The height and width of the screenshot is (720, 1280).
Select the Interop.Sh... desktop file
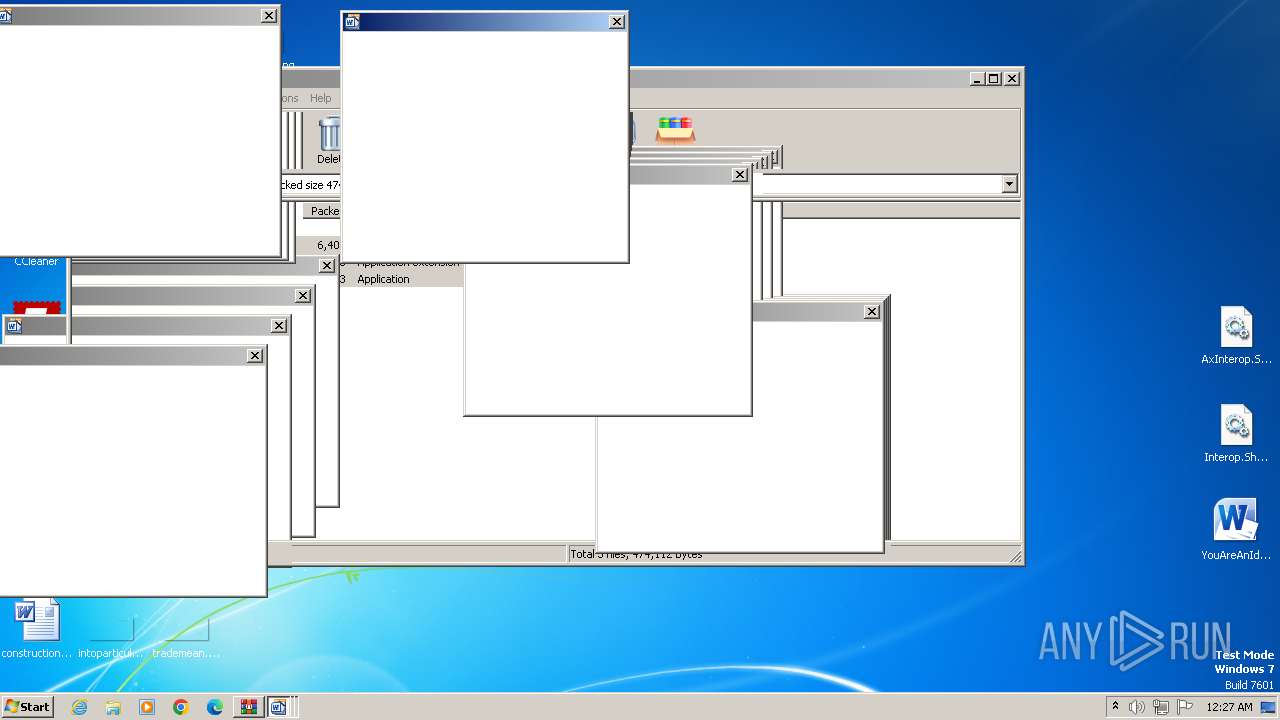pyautogui.click(x=1236, y=435)
